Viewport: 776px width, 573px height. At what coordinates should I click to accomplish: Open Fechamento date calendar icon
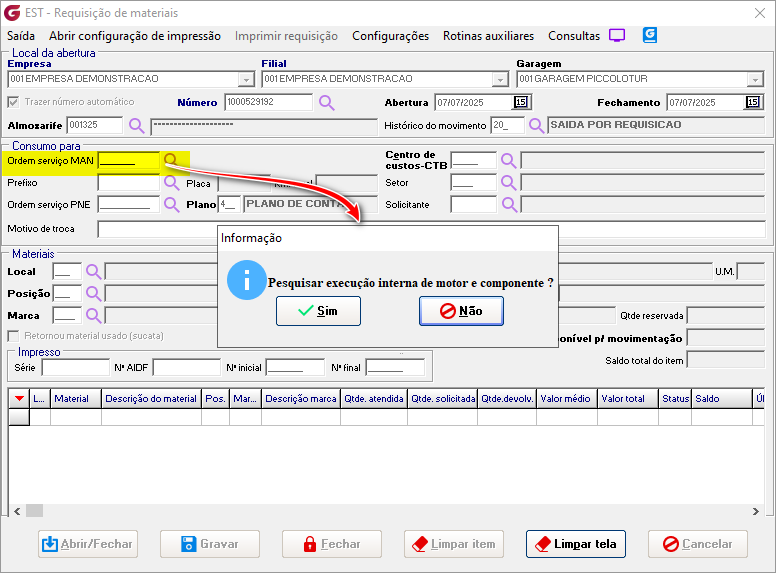pyautogui.click(x=752, y=102)
